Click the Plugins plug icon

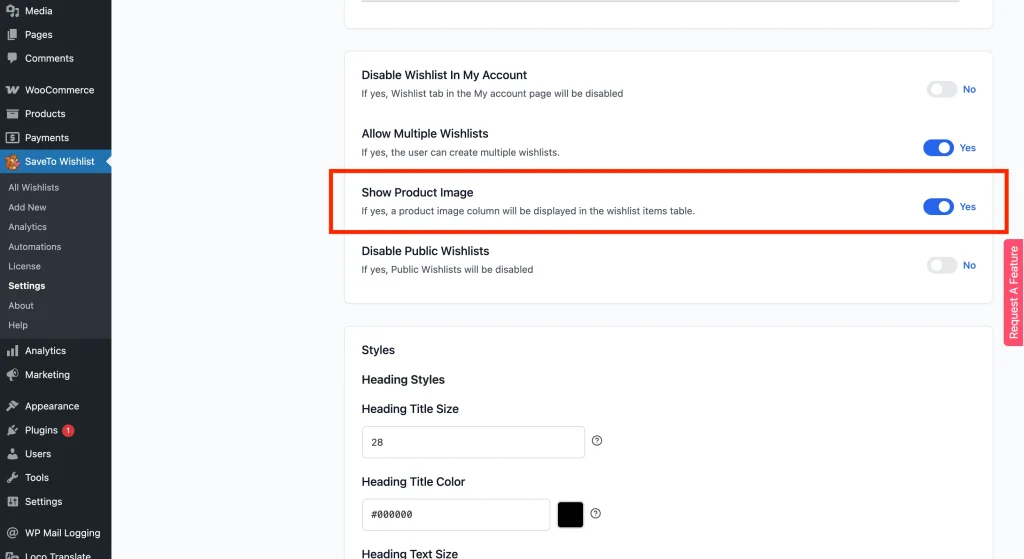click(x=12, y=430)
